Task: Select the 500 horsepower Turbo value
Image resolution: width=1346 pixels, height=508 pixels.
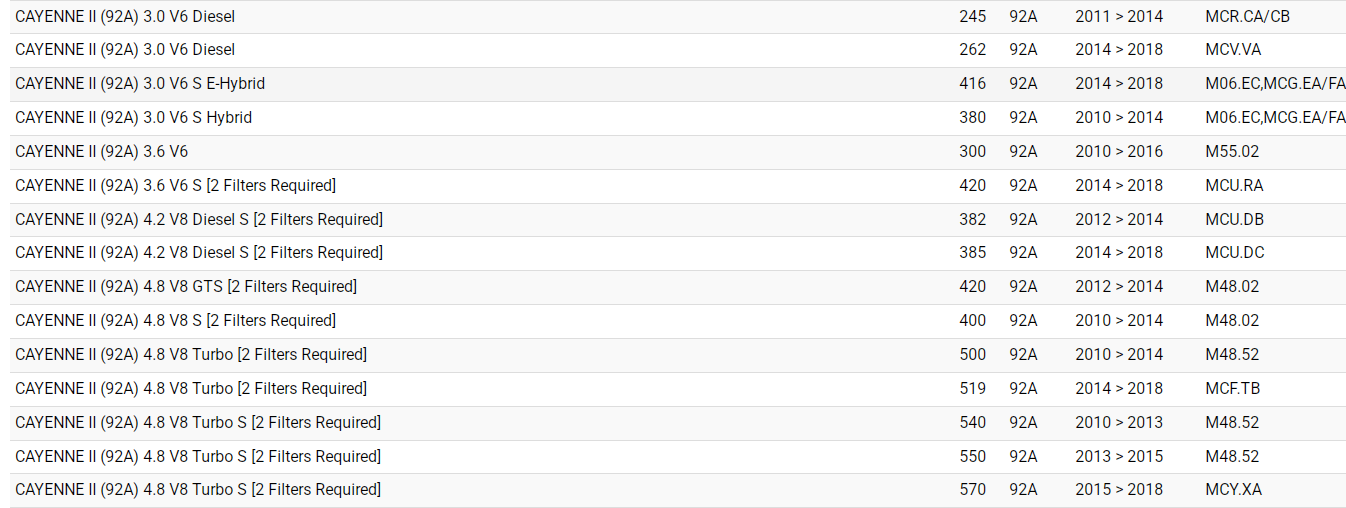Action: coord(972,355)
